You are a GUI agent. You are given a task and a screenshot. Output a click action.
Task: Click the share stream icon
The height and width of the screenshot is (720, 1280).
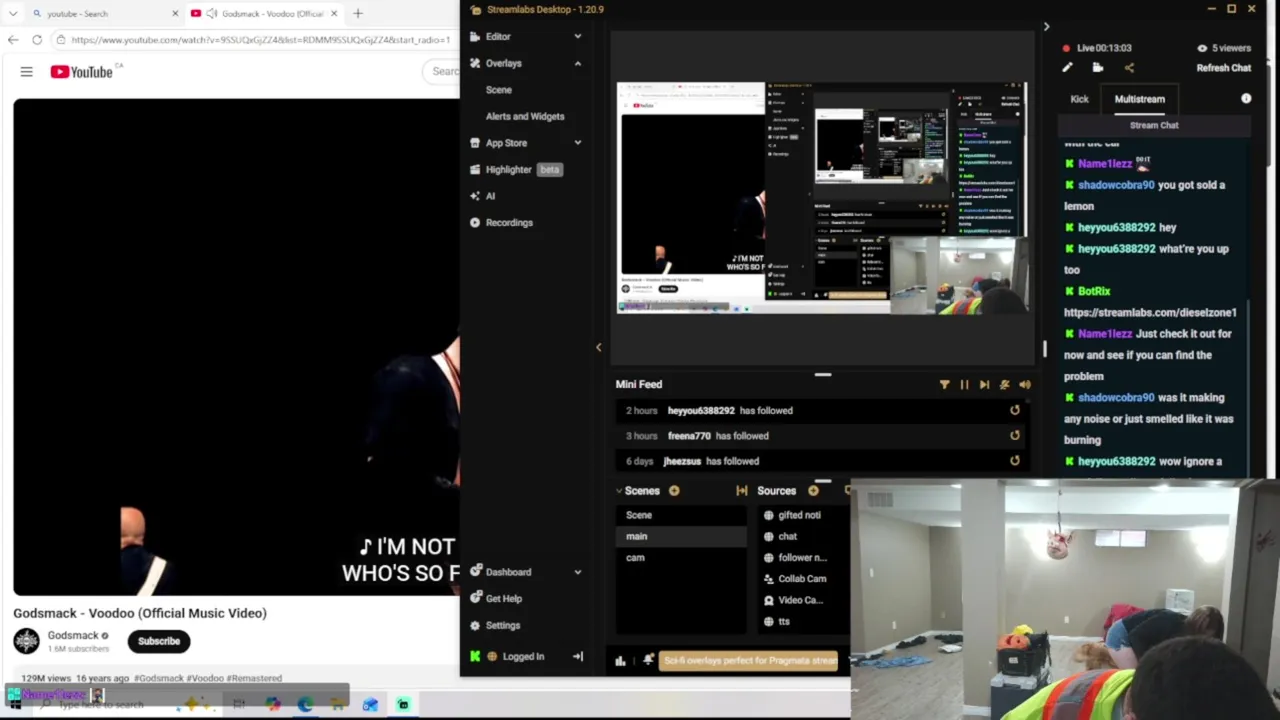[1129, 68]
